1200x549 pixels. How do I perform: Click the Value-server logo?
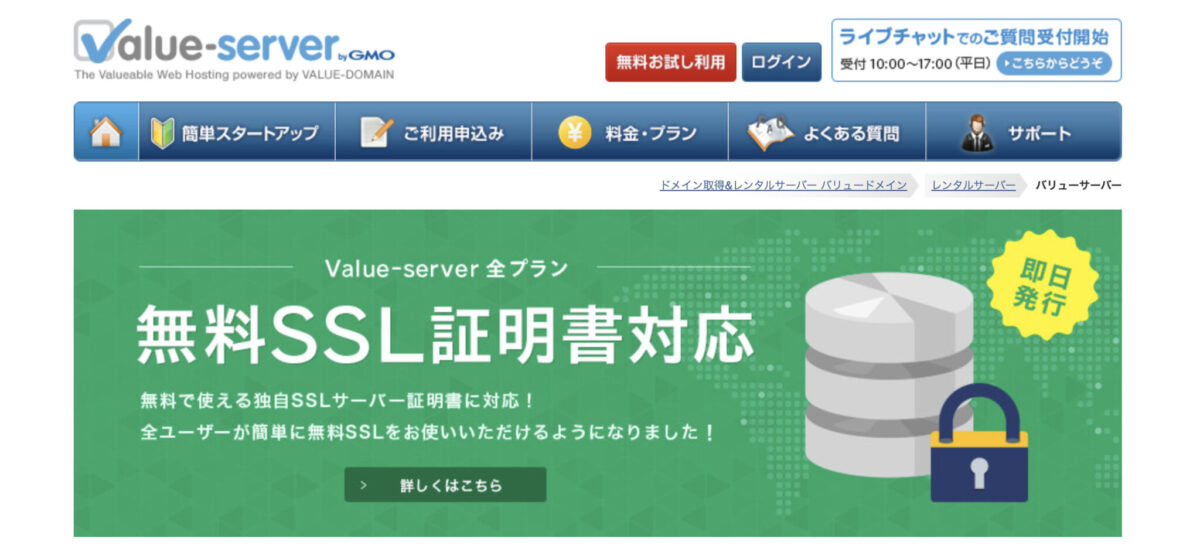[x=233, y=43]
